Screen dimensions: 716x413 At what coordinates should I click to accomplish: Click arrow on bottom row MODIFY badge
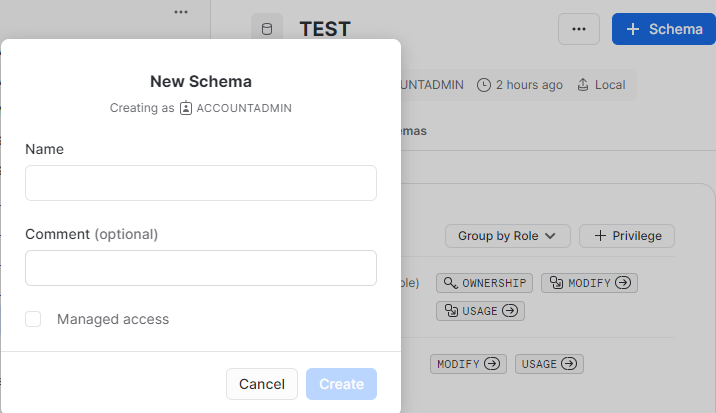(492, 364)
